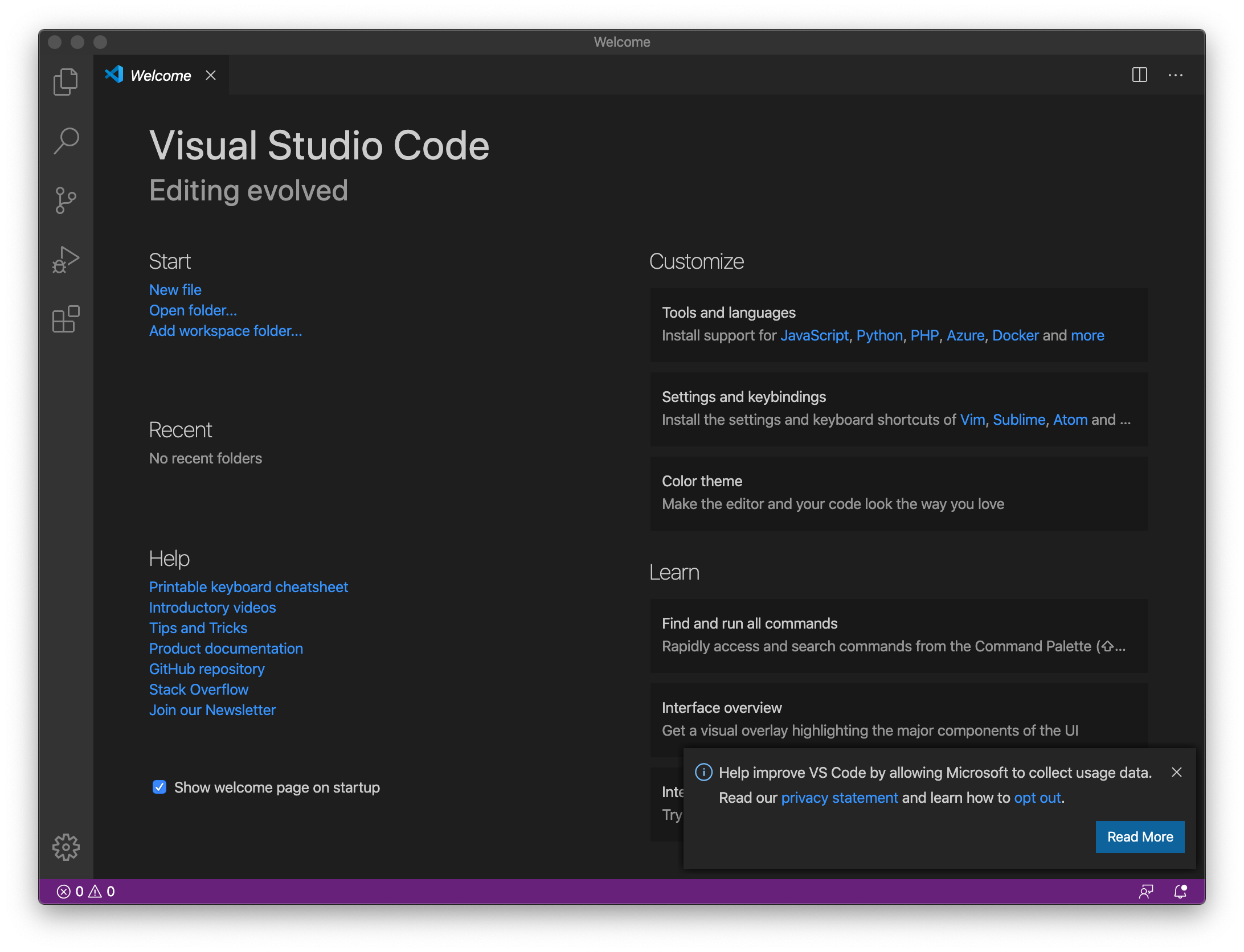
Task: Open the Explorer view in activity bar
Action: (x=66, y=81)
